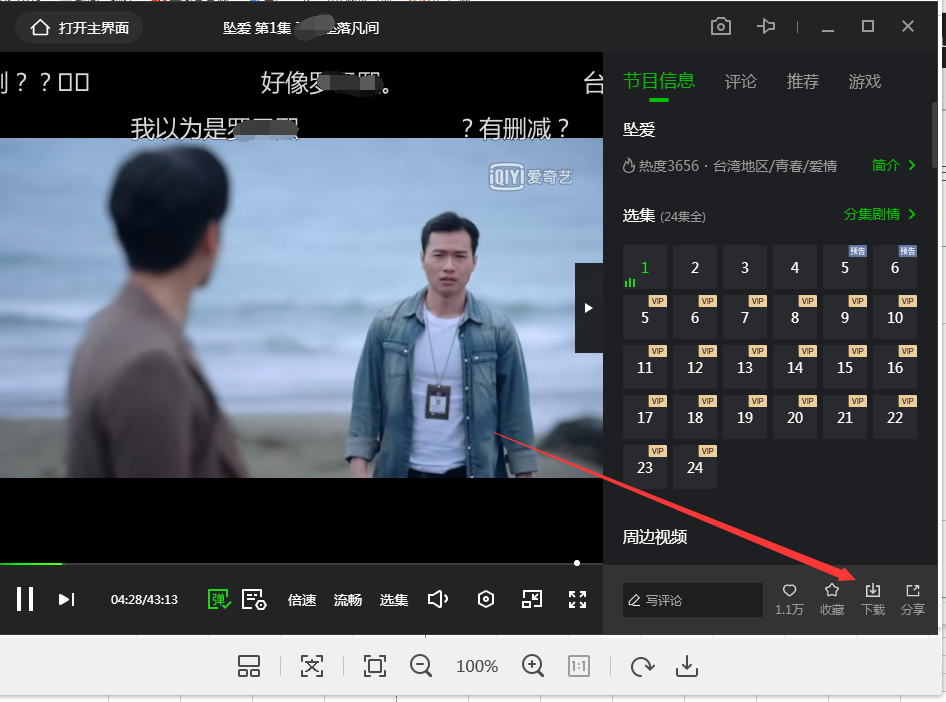
Task: Take a screenshot with camera icon
Action: [721, 27]
